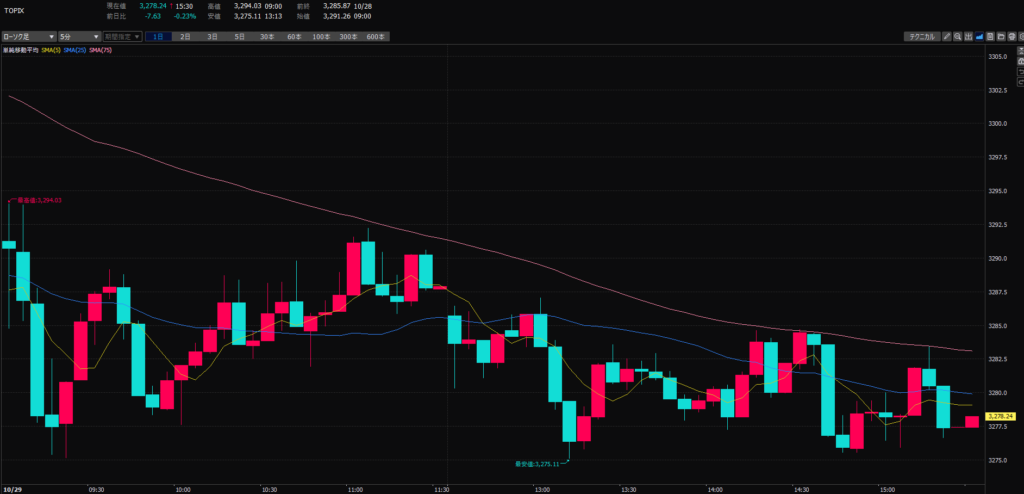
Task: Click the yellow 3,278.24 current price marker
Action: pos(1000,416)
